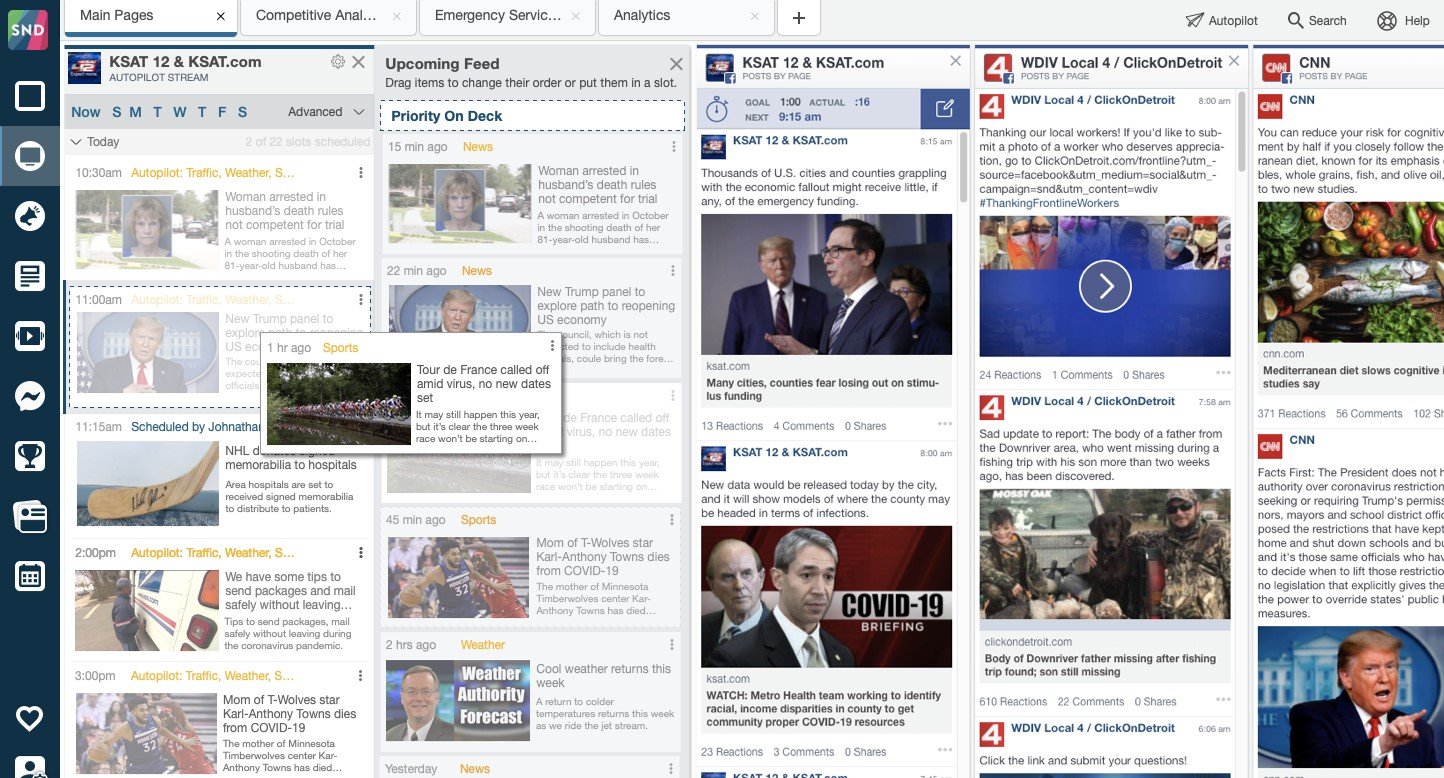The height and width of the screenshot is (778, 1444).
Task: Click the compose post icon in KSAT column
Action: coord(944,109)
